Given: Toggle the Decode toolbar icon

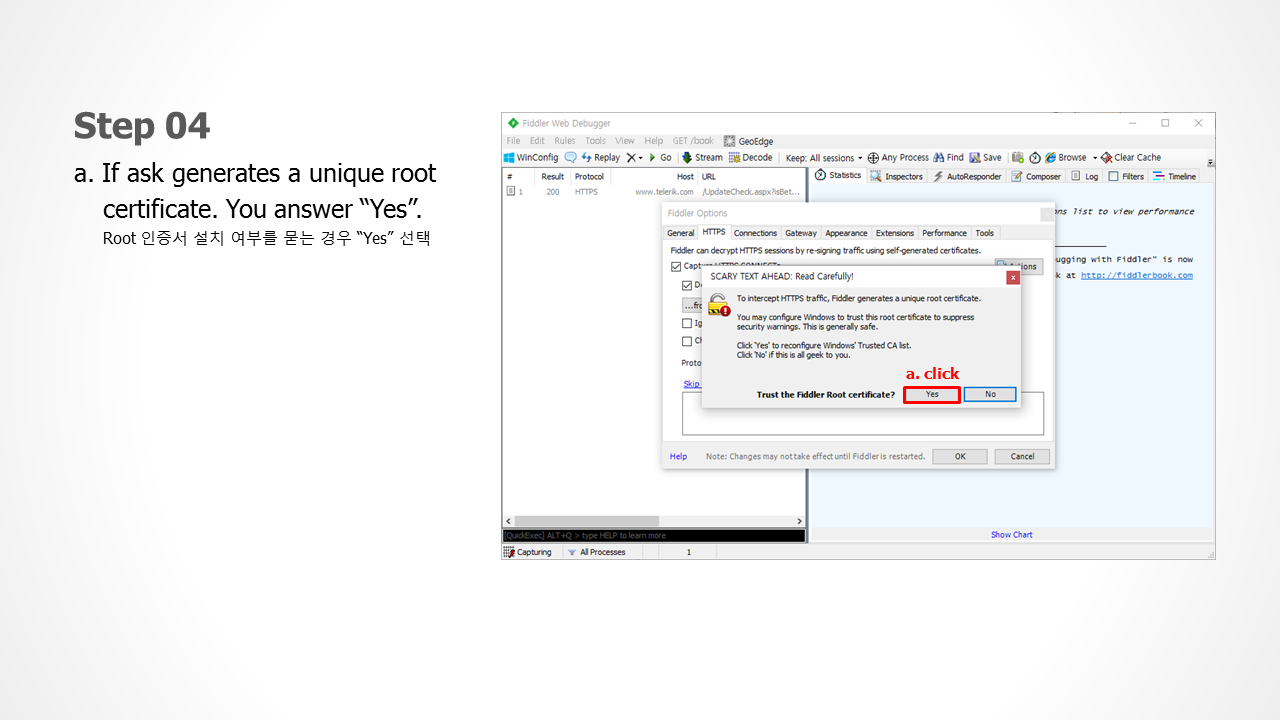Looking at the screenshot, I should [735, 158].
